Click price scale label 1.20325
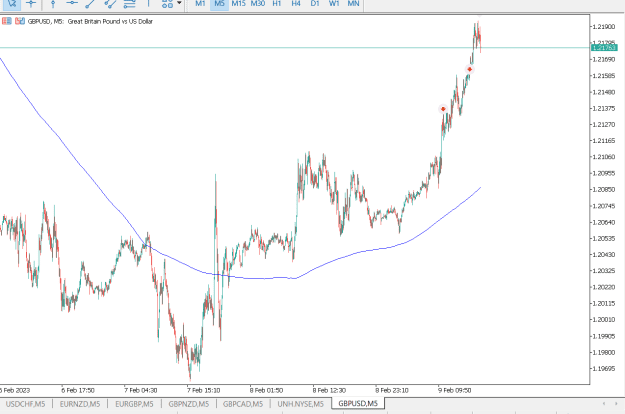The width and height of the screenshot is (625, 414). (604, 271)
